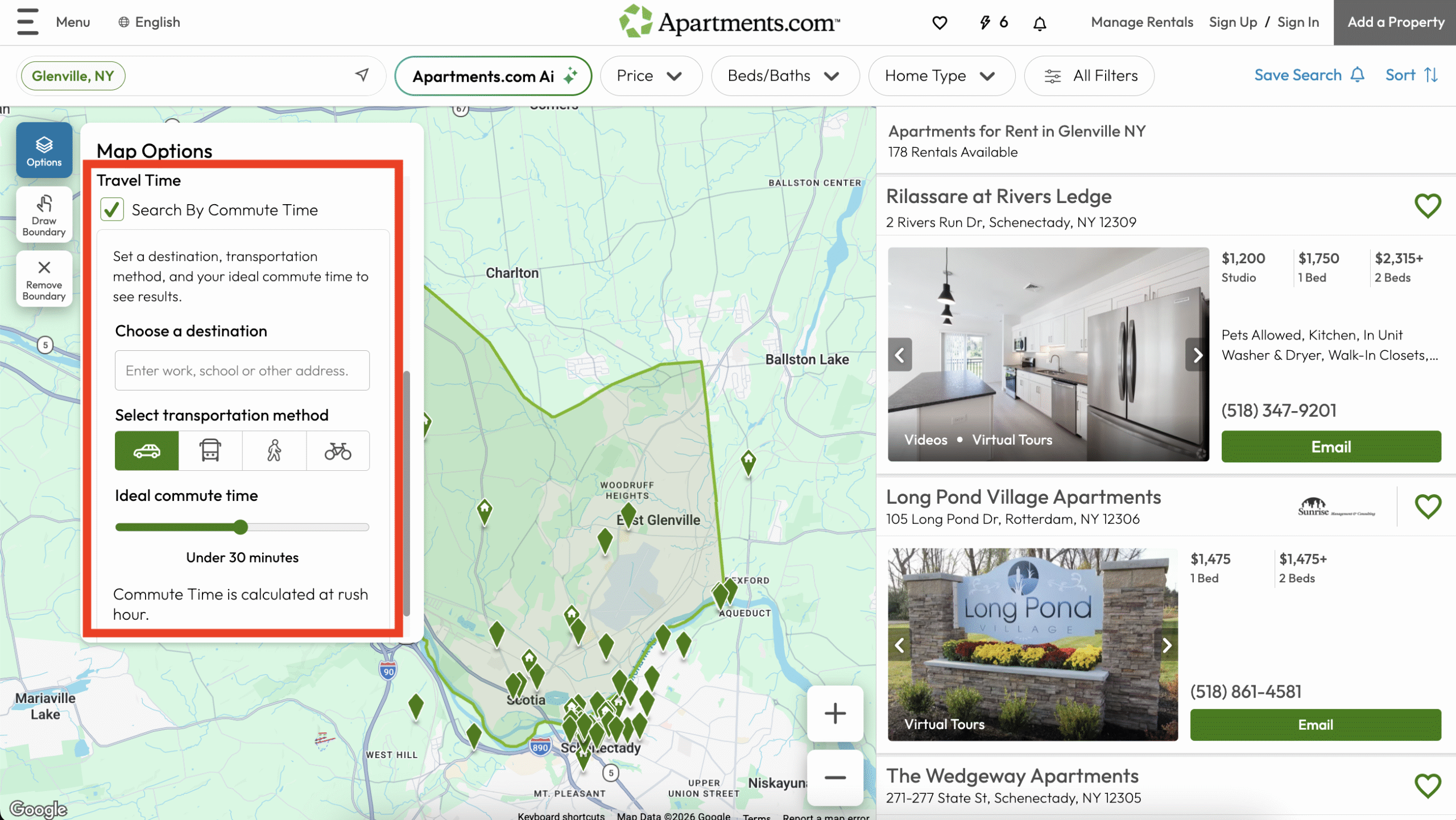This screenshot has height=820, width=1456.
Task: Open The Wedgeway Apartments listing title
Action: 1012,776
